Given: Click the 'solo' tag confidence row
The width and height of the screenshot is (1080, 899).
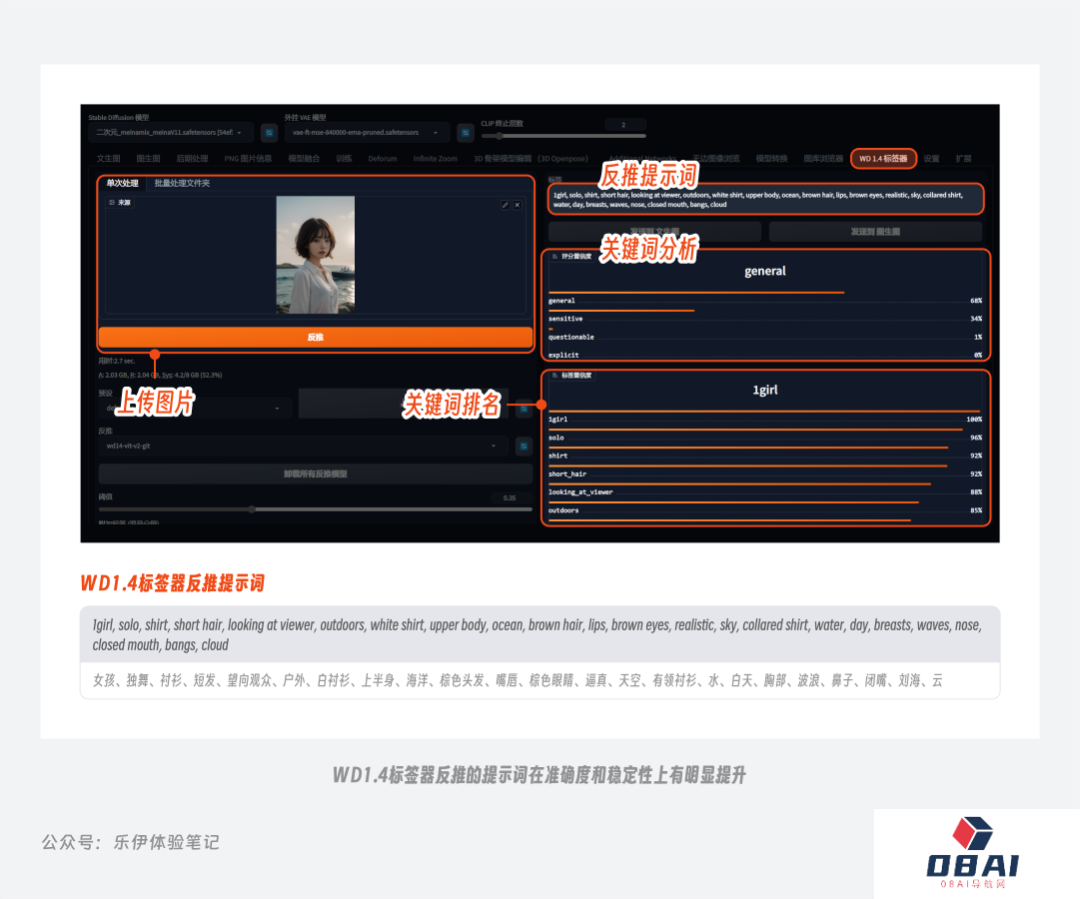Looking at the screenshot, I should (x=765, y=436).
